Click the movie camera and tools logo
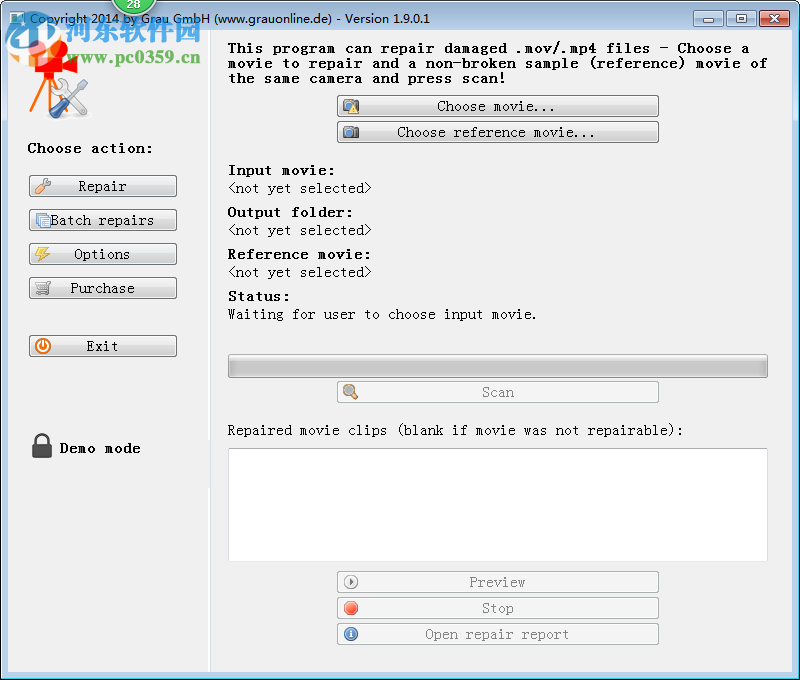Image resolution: width=800 pixels, height=680 pixels. click(x=59, y=82)
